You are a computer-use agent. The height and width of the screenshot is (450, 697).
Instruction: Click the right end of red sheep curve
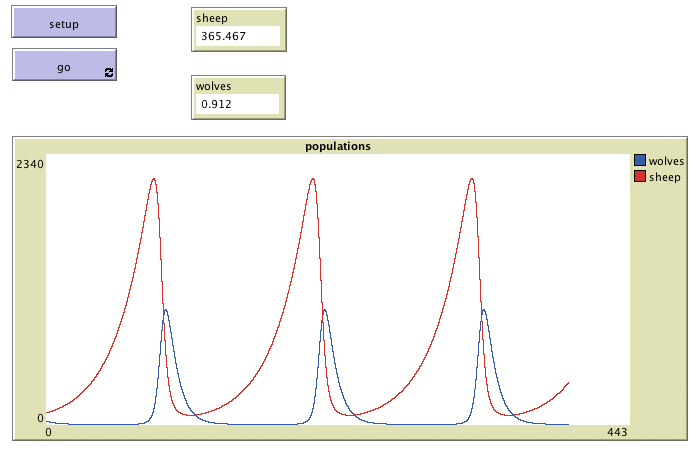pyautogui.click(x=568, y=383)
